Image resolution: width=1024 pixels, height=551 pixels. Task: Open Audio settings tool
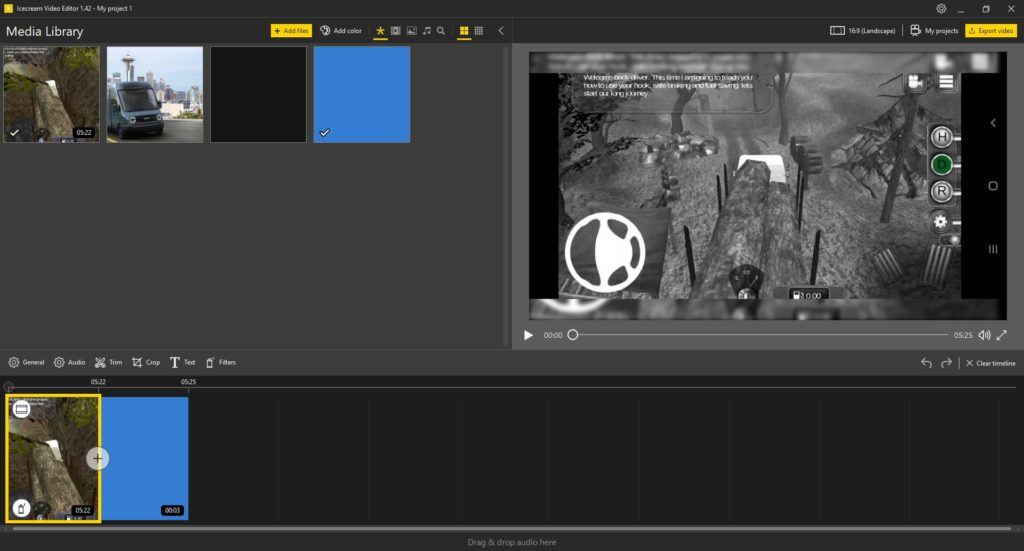69,362
